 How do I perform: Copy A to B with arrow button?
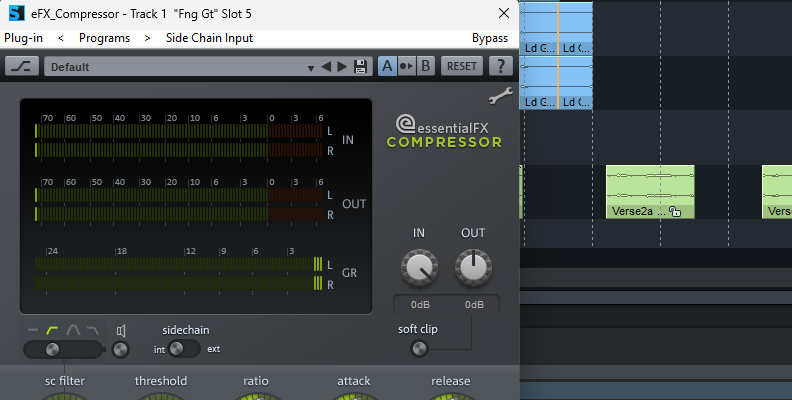tap(406, 67)
